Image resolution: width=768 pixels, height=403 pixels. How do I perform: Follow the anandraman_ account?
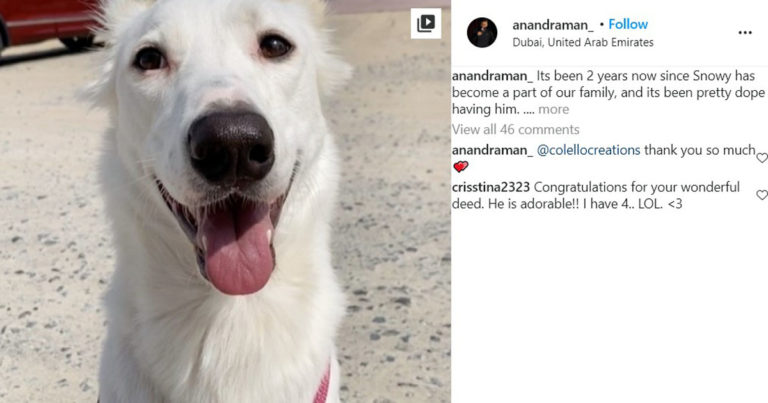click(x=628, y=24)
